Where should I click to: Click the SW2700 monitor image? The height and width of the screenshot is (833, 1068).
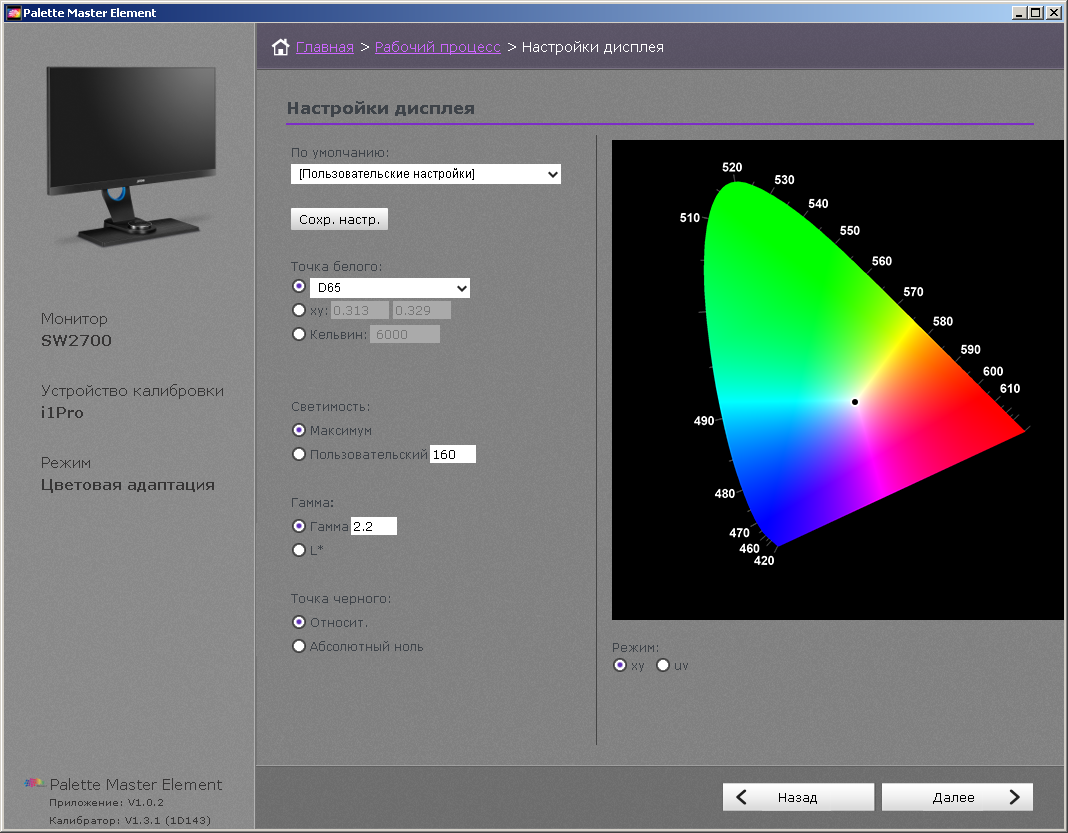coord(131,152)
